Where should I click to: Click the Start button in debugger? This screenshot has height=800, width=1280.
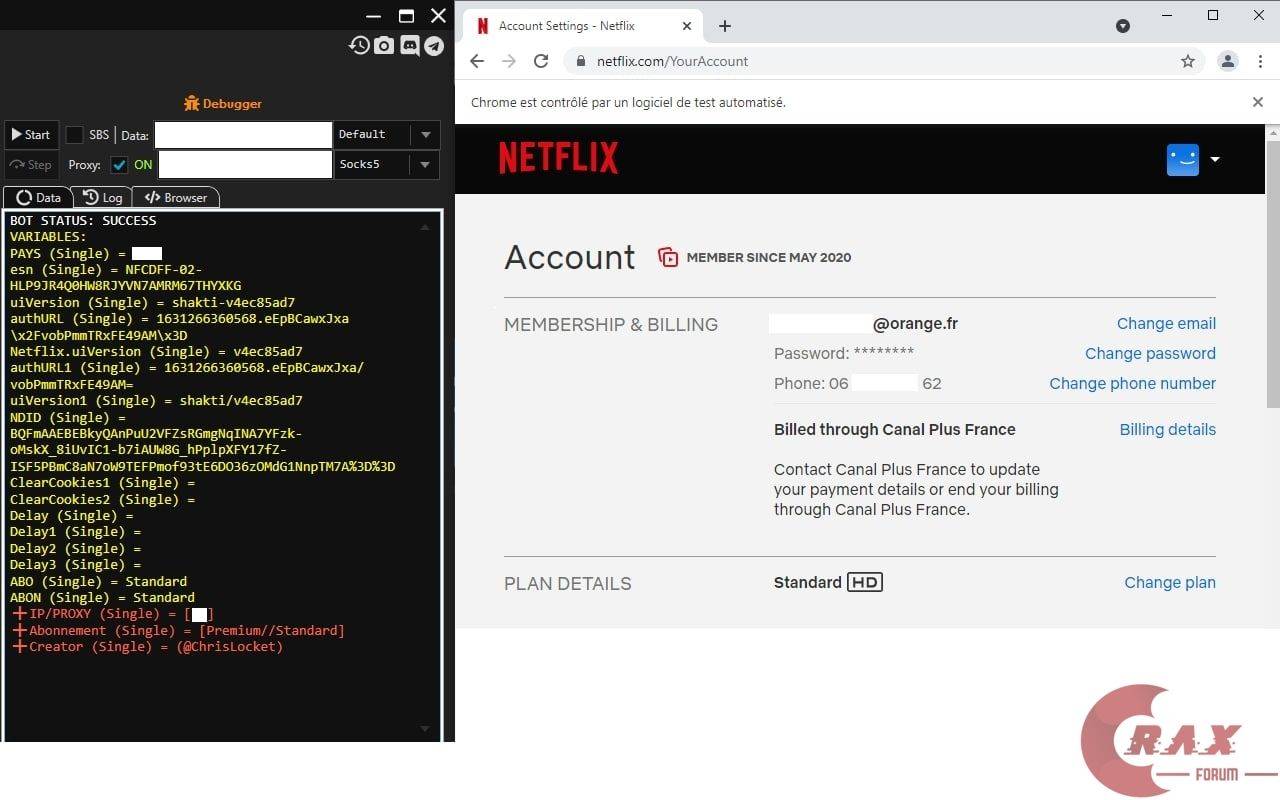pyautogui.click(x=30, y=135)
